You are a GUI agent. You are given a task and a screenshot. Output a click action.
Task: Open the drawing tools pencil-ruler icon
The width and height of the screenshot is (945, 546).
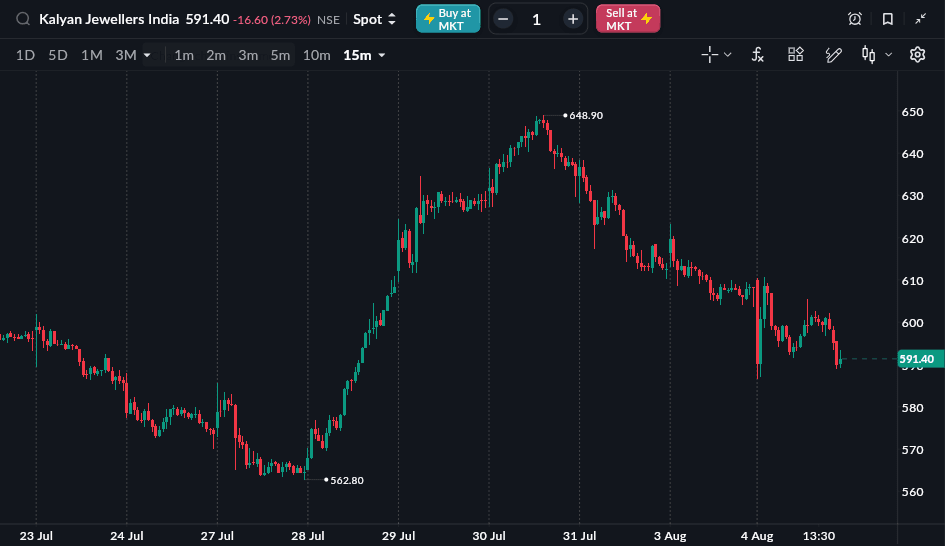(x=833, y=55)
